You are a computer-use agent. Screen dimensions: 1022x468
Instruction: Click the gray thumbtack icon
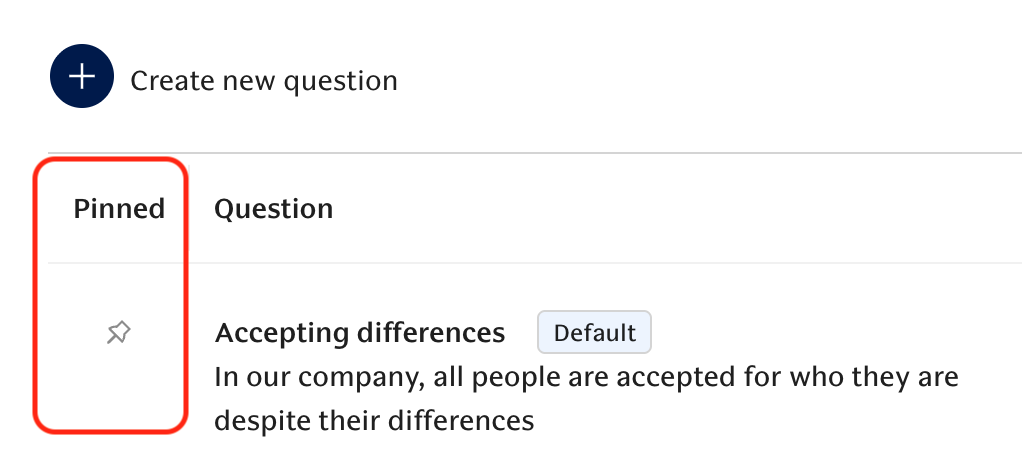tap(118, 333)
